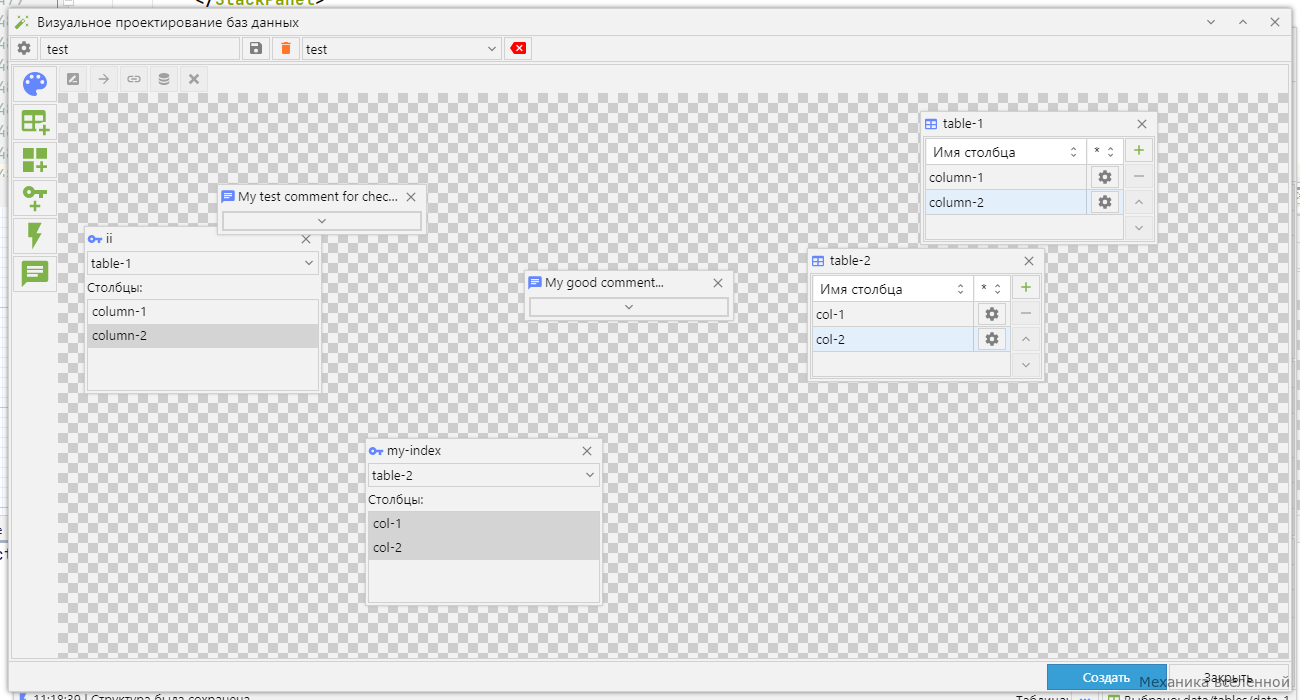Add a new index with key icon
The height and width of the screenshot is (700, 1300).
coord(35,198)
